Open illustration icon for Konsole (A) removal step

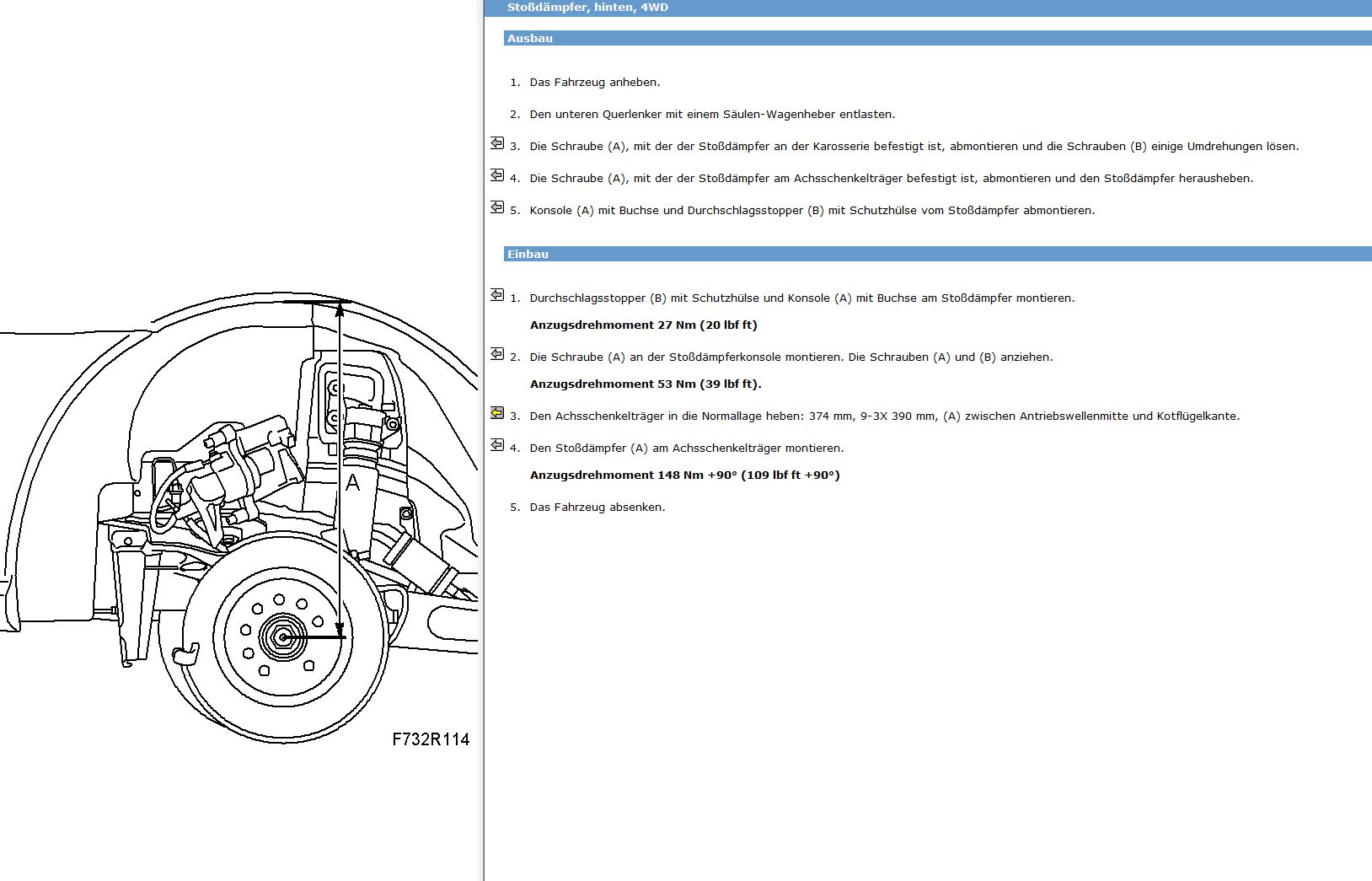tap(497, 207)
